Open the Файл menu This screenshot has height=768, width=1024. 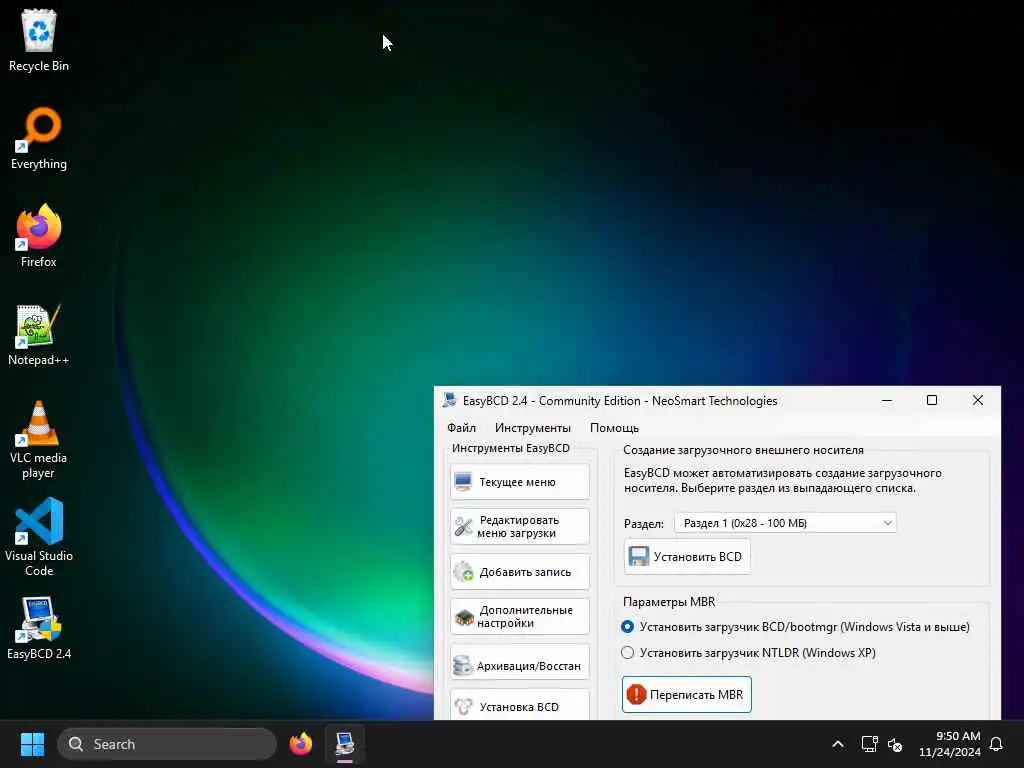(x=461, y=428)
